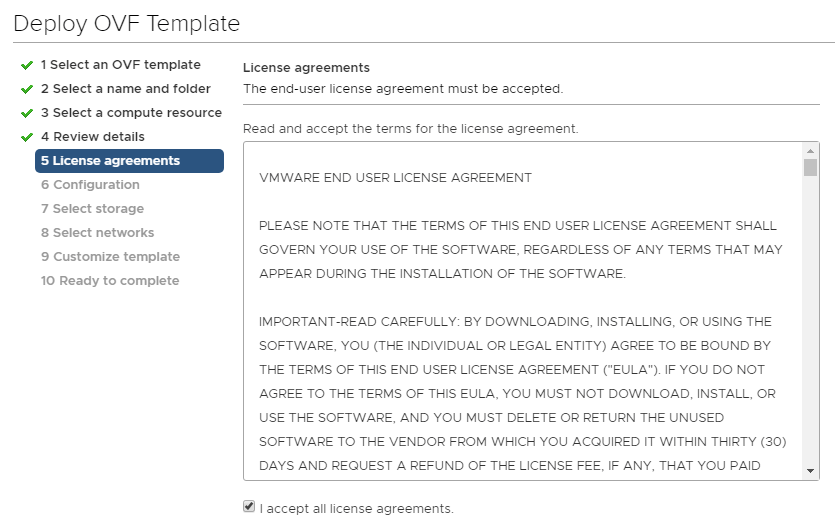Click green checkmark beside Select an OVF template
Screen dimensions: 840x522
[x=27, y=65]
